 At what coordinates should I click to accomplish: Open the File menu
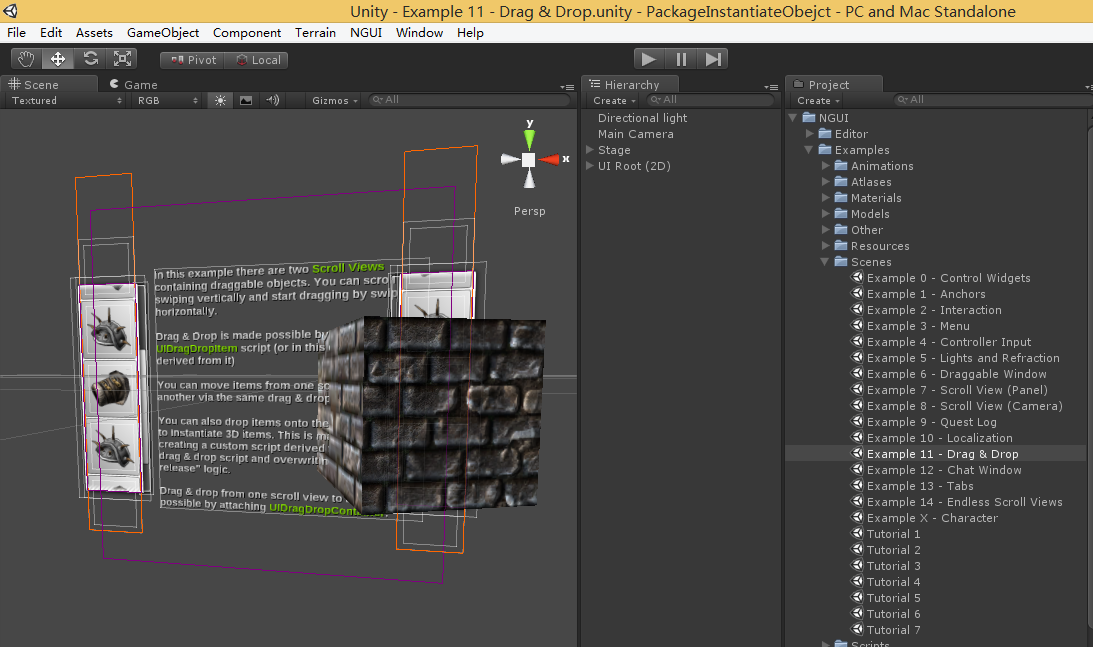click(16, 33)
